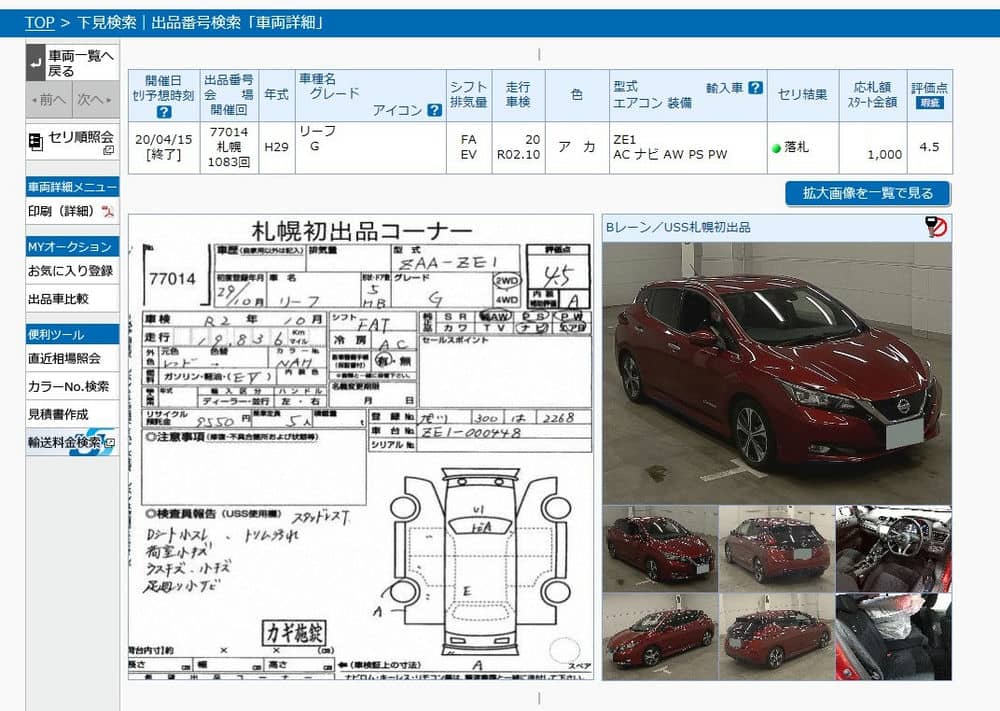The width and height of the screenshot is (1000, 711).
Task: Open the main red Leaf photo
Action: 777,373
